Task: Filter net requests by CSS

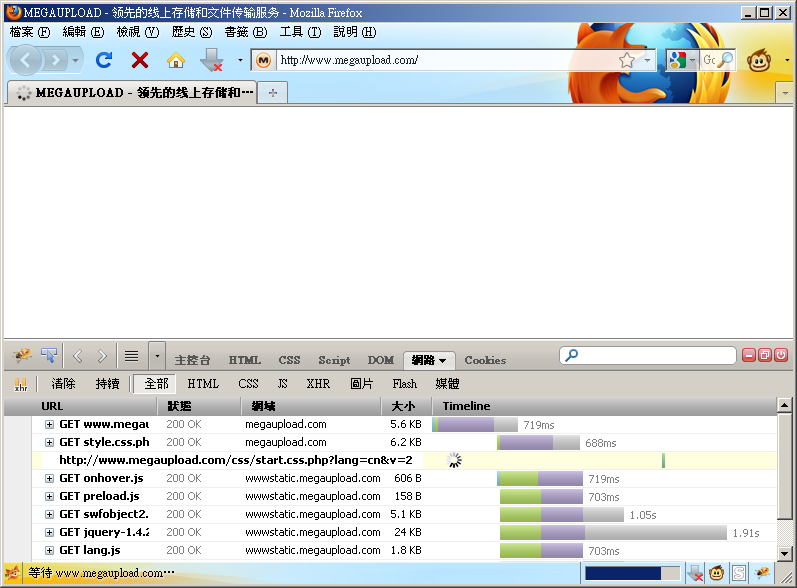Action: click(248, 384)
